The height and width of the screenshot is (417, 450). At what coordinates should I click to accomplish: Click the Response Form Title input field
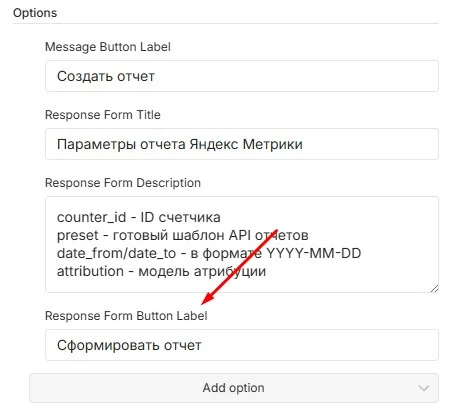click(242, 144)
